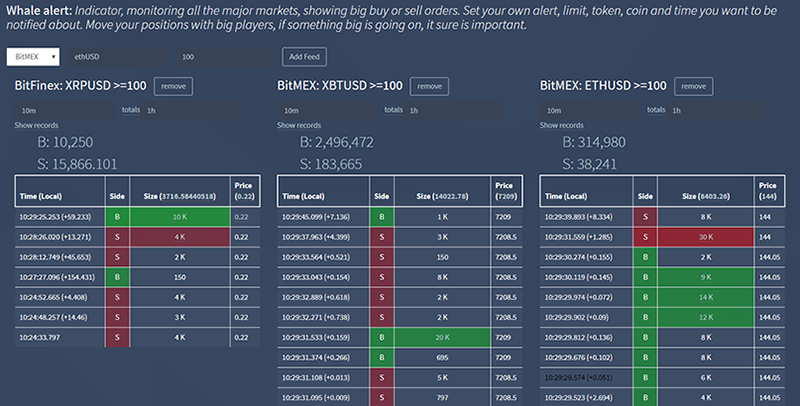Click Show records under XBTUSD feed
The width and height of the screenshot is (800, 406).
click(299, 125)
